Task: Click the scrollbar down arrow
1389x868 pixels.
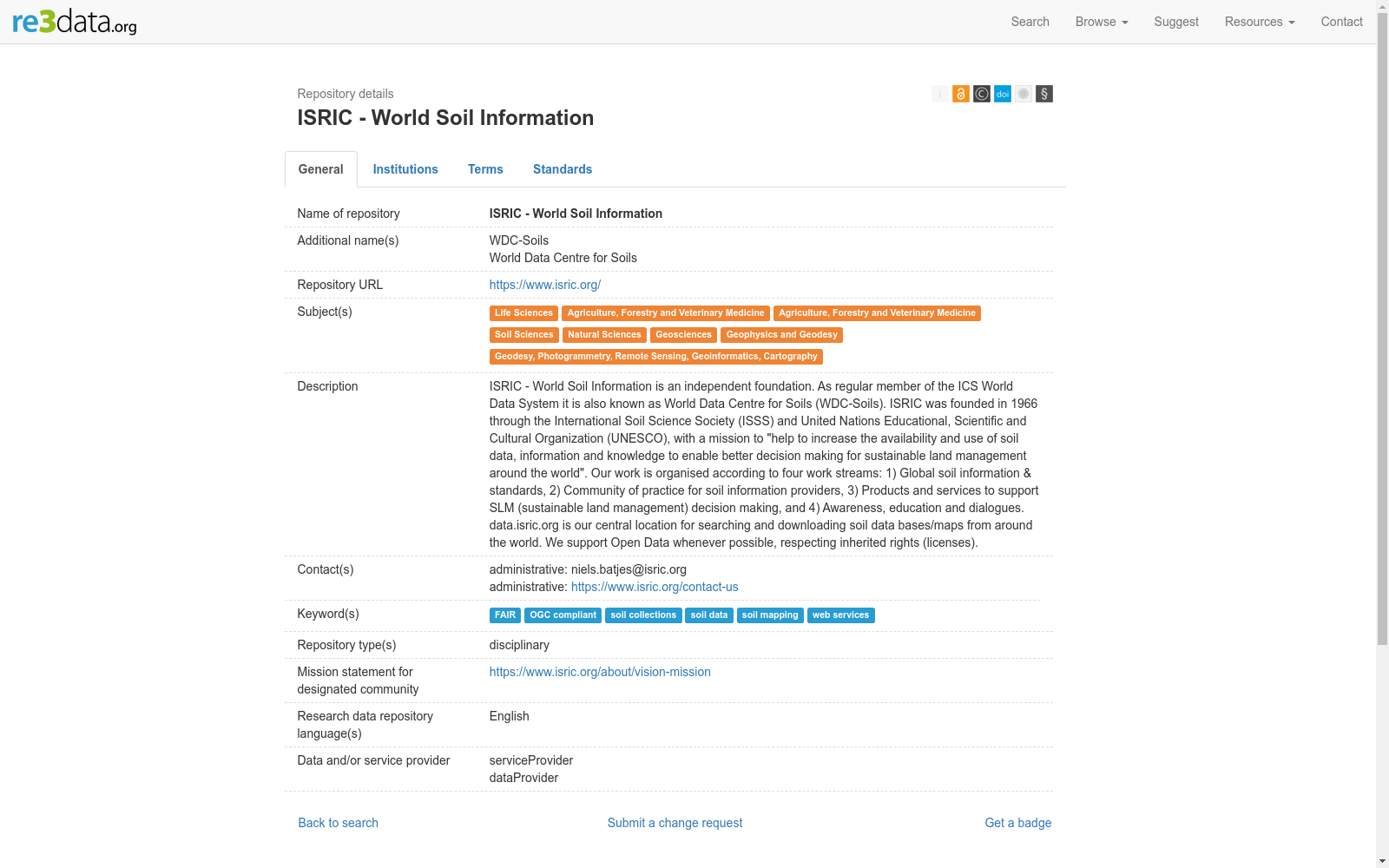Action: [x=1382, y=862]
